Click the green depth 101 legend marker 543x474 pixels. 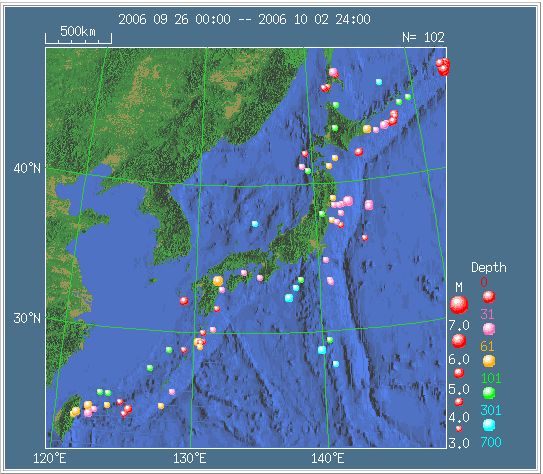[x=489, y=393]
